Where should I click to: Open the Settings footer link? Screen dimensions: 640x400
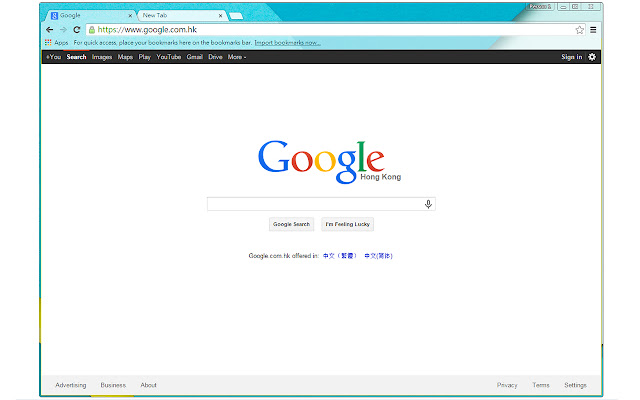coord(576,385)
